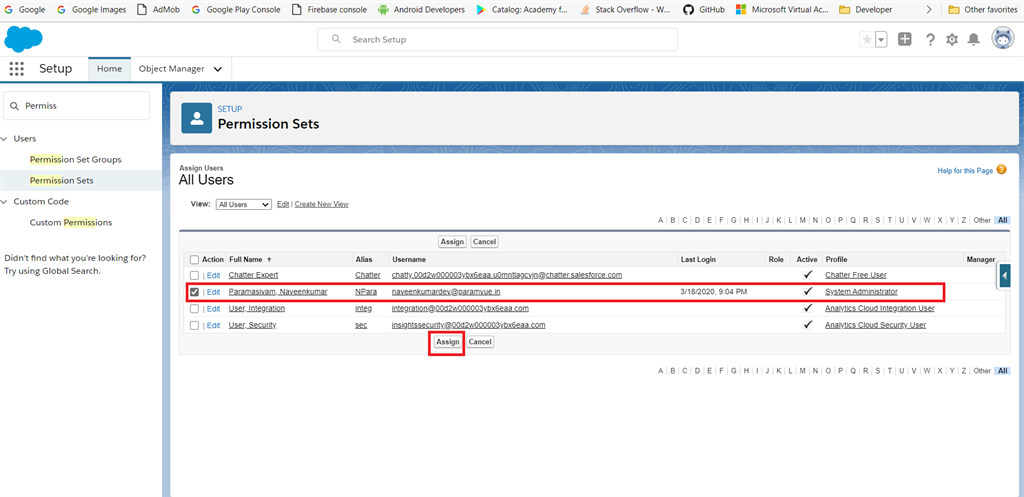This screenshot has height=497, width=1024.
Task: Click the bottom Assign button
Action: click(448, 342)
